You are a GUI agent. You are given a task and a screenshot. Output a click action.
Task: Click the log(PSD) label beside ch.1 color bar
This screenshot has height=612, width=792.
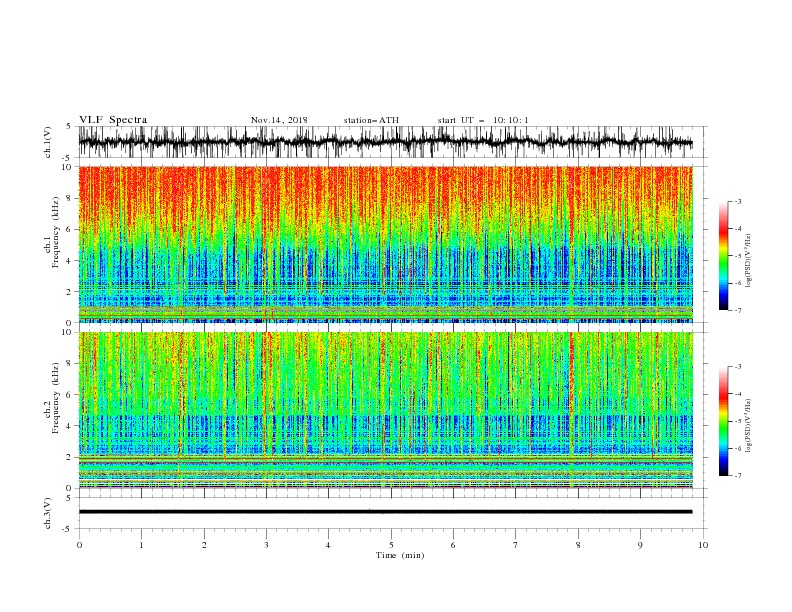[748, 260]
